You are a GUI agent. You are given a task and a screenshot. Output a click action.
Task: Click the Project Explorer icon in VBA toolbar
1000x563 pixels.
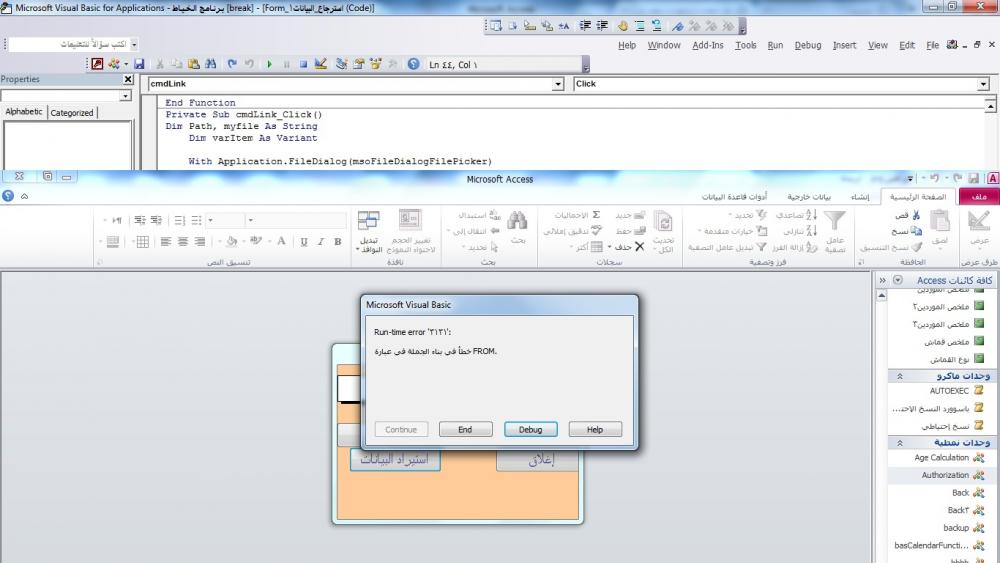pyautogui.click(x=341, y=64)
